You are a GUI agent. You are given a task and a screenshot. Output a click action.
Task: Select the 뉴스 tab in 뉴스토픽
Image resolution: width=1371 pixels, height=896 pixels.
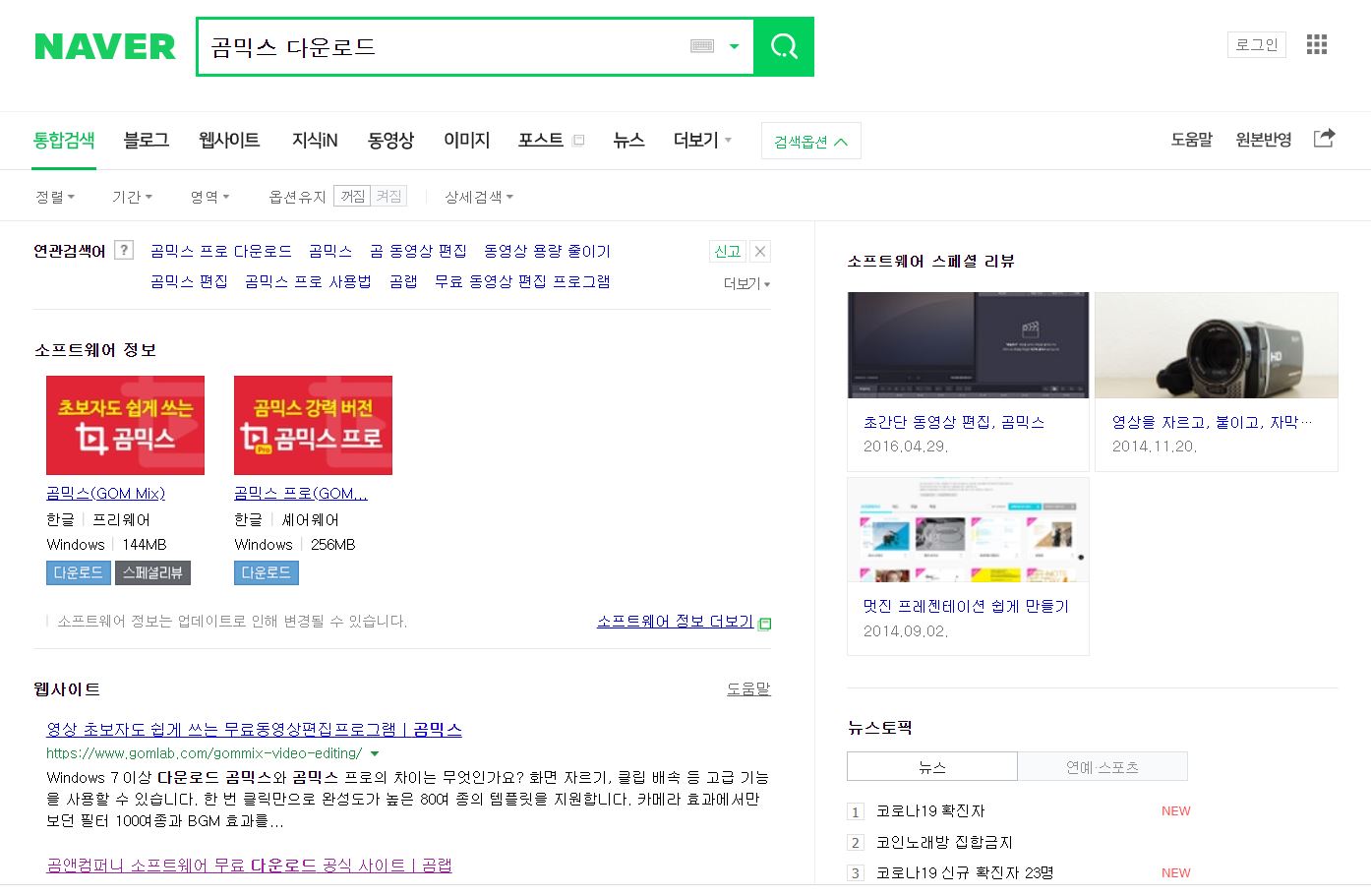pos(932,767)
